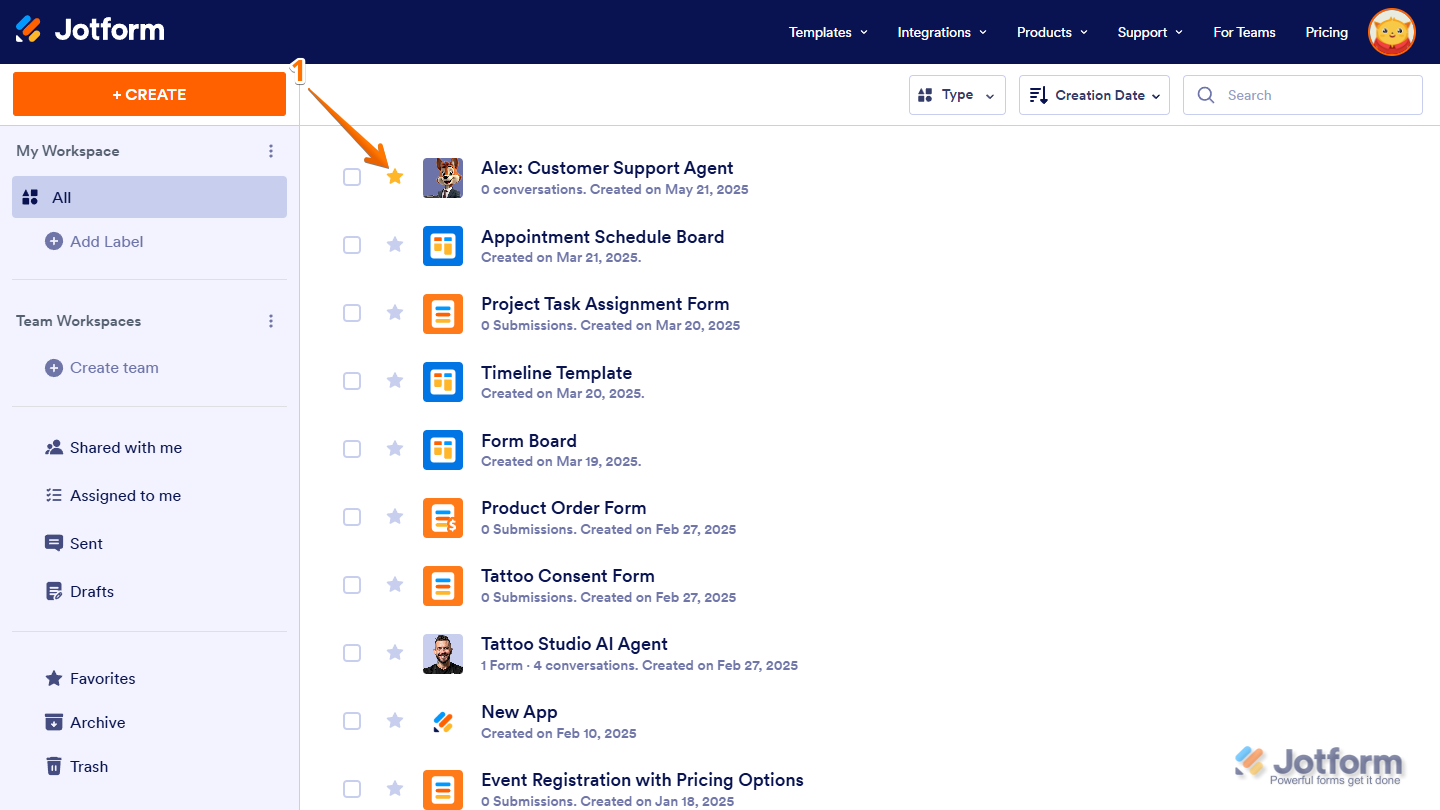1440x810 pixels.
Task: Click the Product Order Form payment form icon
Action: [443, 517]
